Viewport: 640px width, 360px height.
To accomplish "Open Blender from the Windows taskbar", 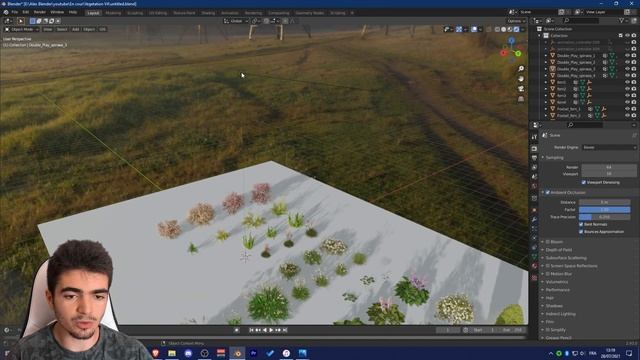I will [x=237, y=353].
